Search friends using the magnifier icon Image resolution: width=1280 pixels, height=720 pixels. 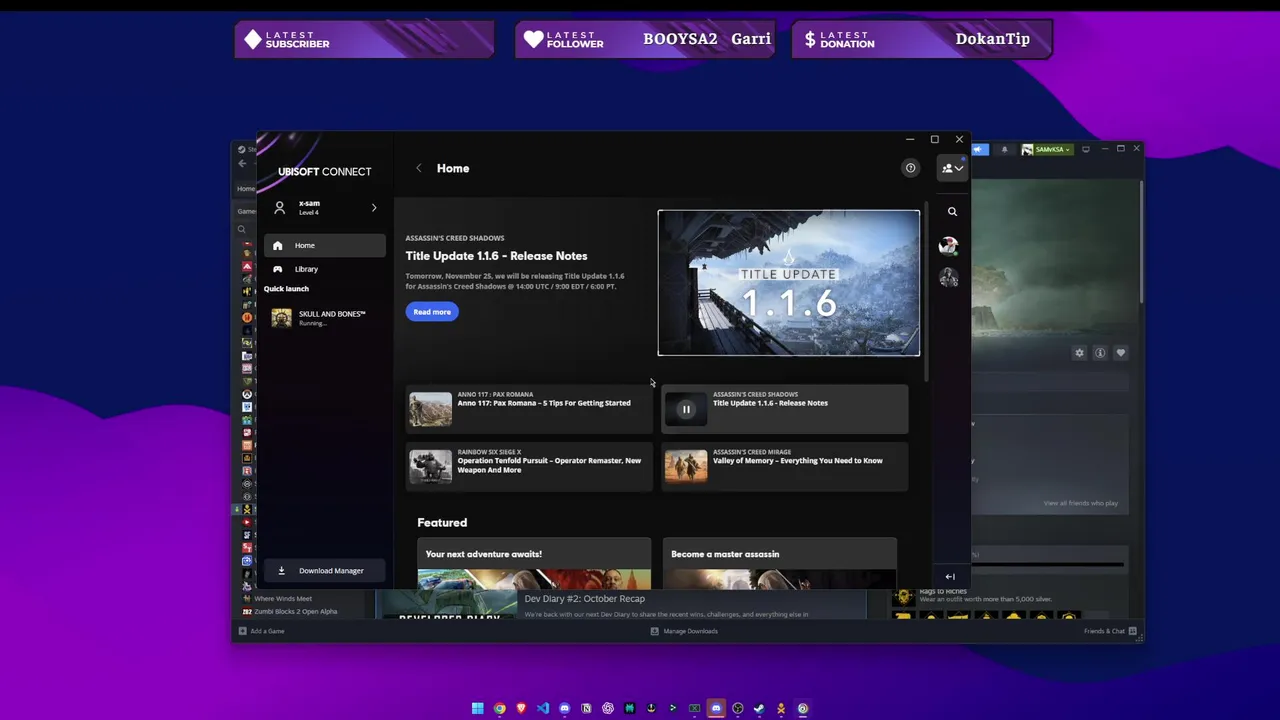(952, 212)
